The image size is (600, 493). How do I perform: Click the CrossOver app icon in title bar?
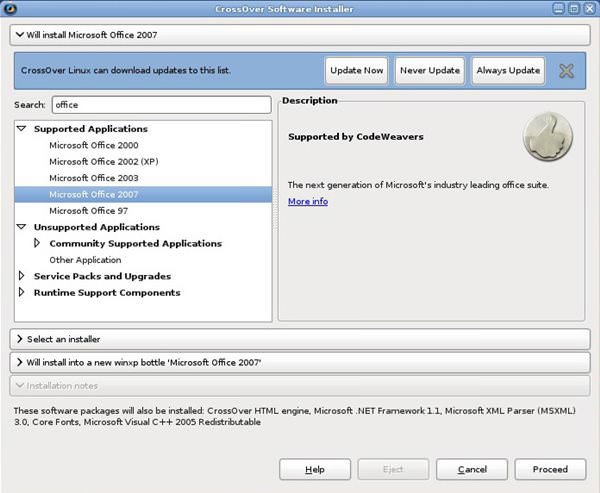pos(9,8)
